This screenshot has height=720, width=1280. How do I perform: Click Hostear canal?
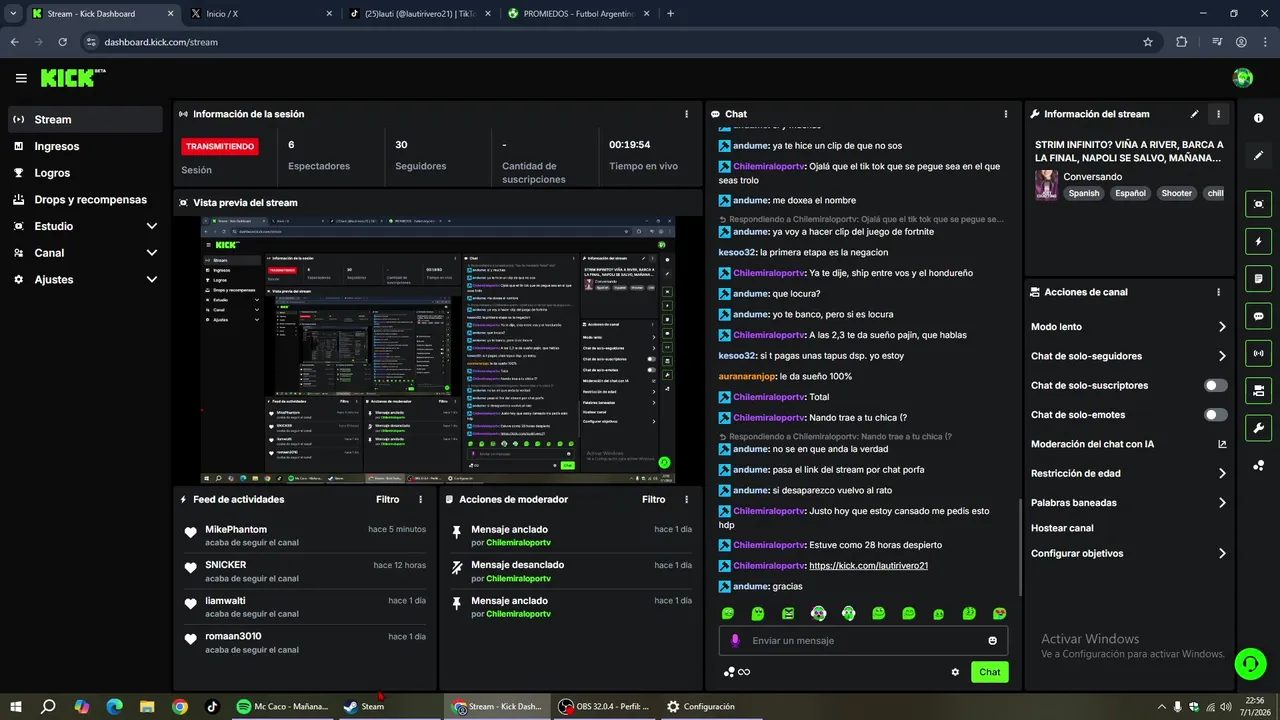click(x=1062, y=528)
